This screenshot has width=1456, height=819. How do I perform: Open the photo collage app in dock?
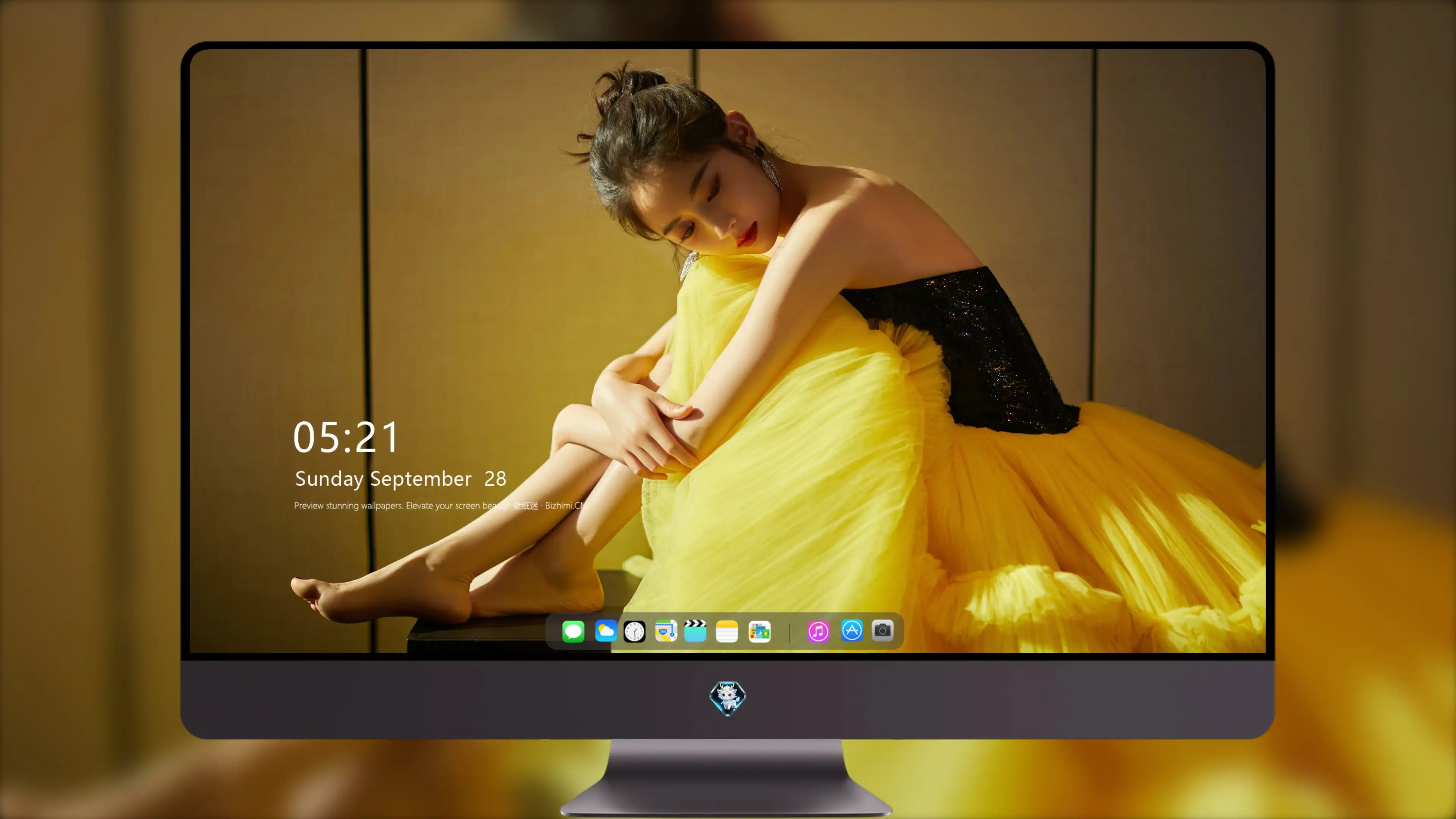point(759,631)
